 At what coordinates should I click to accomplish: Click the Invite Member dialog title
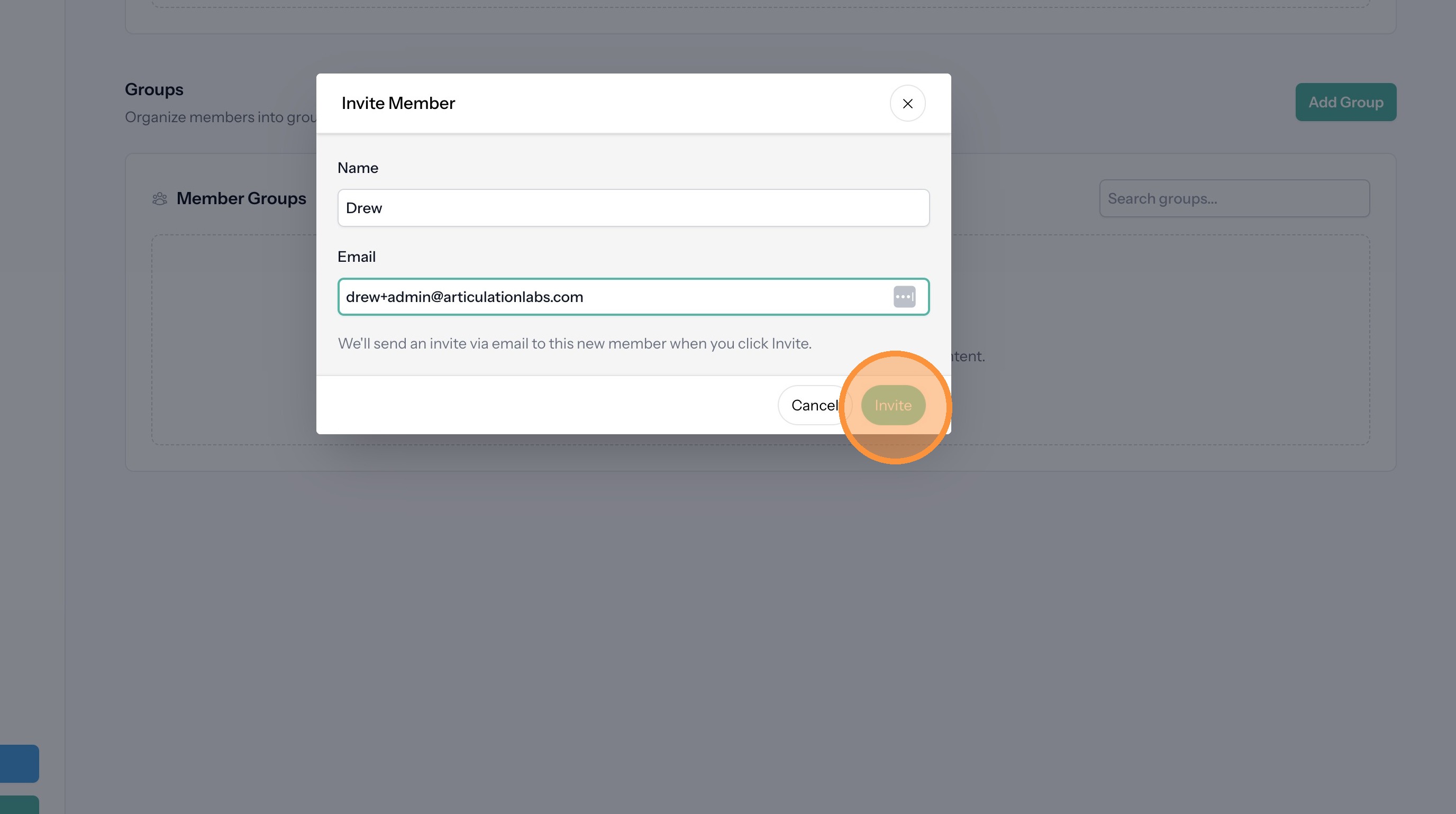(398, 103)
